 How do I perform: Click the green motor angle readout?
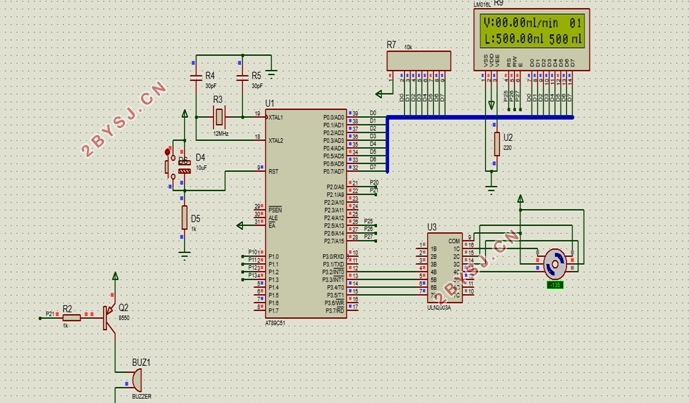coord(555,285)
